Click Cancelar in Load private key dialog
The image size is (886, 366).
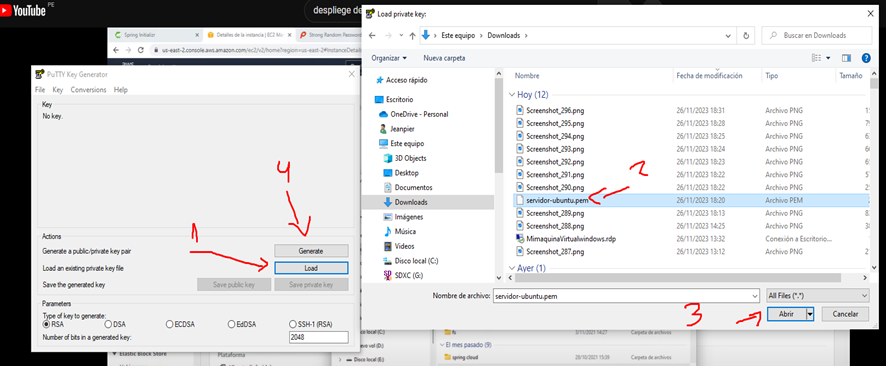pyautogui.click(x=845, y=314)
